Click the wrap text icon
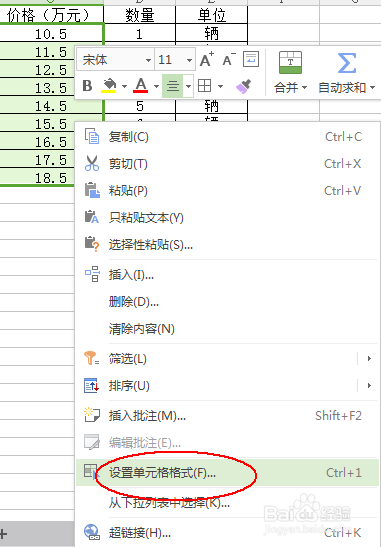The image size is (381, 547). click(251, 59)
